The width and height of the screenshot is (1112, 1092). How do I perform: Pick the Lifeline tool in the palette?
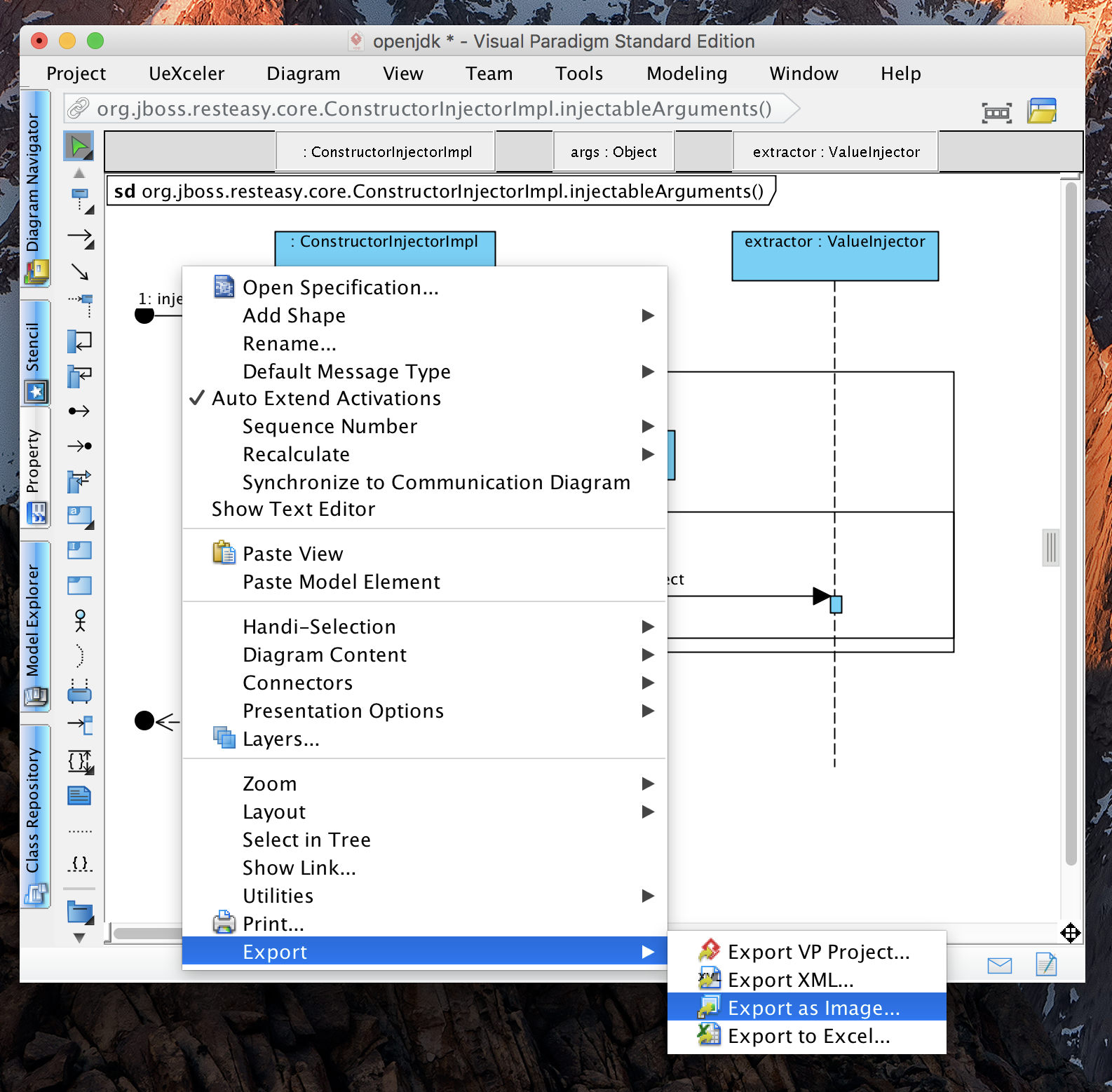tap(81, 200)
